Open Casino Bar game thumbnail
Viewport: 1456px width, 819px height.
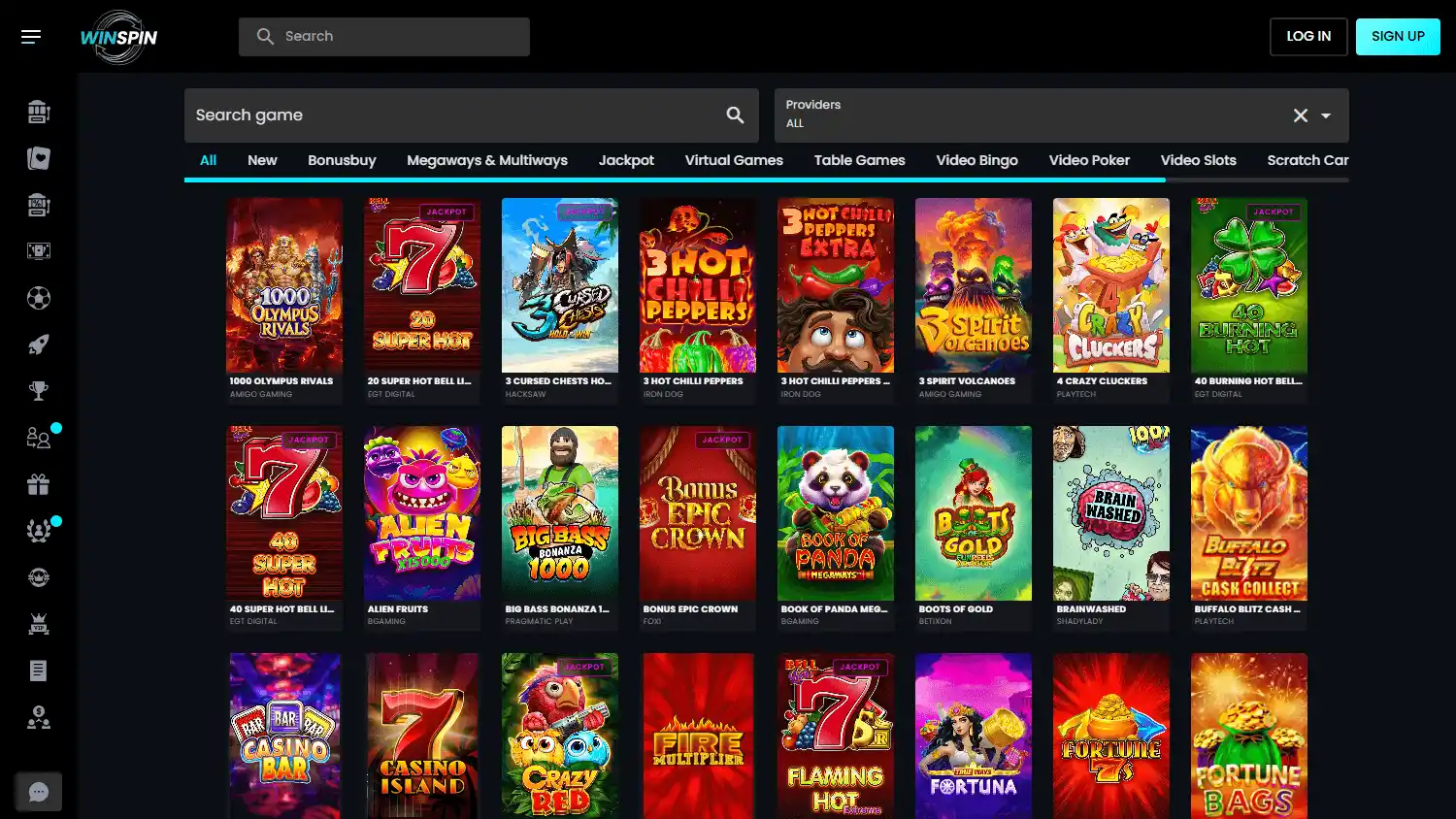[284, 736]
